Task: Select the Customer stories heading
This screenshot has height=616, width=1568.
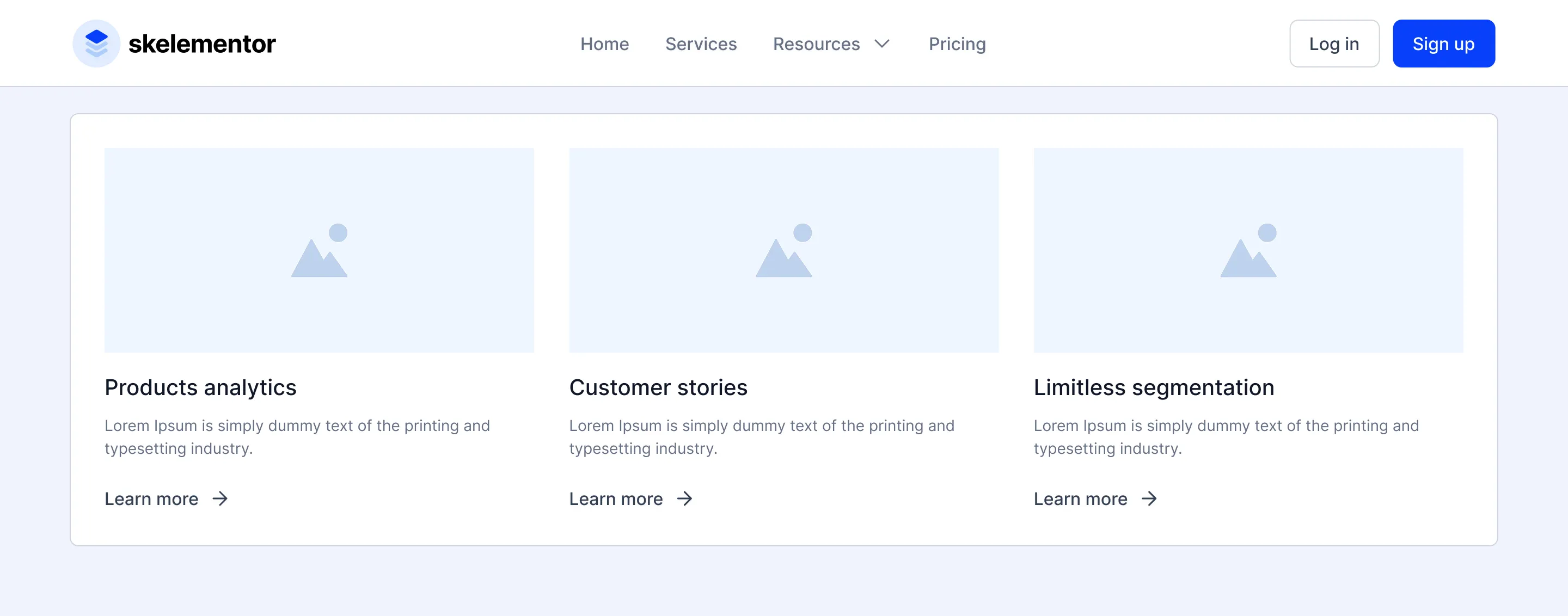Action: pos(658,387)
